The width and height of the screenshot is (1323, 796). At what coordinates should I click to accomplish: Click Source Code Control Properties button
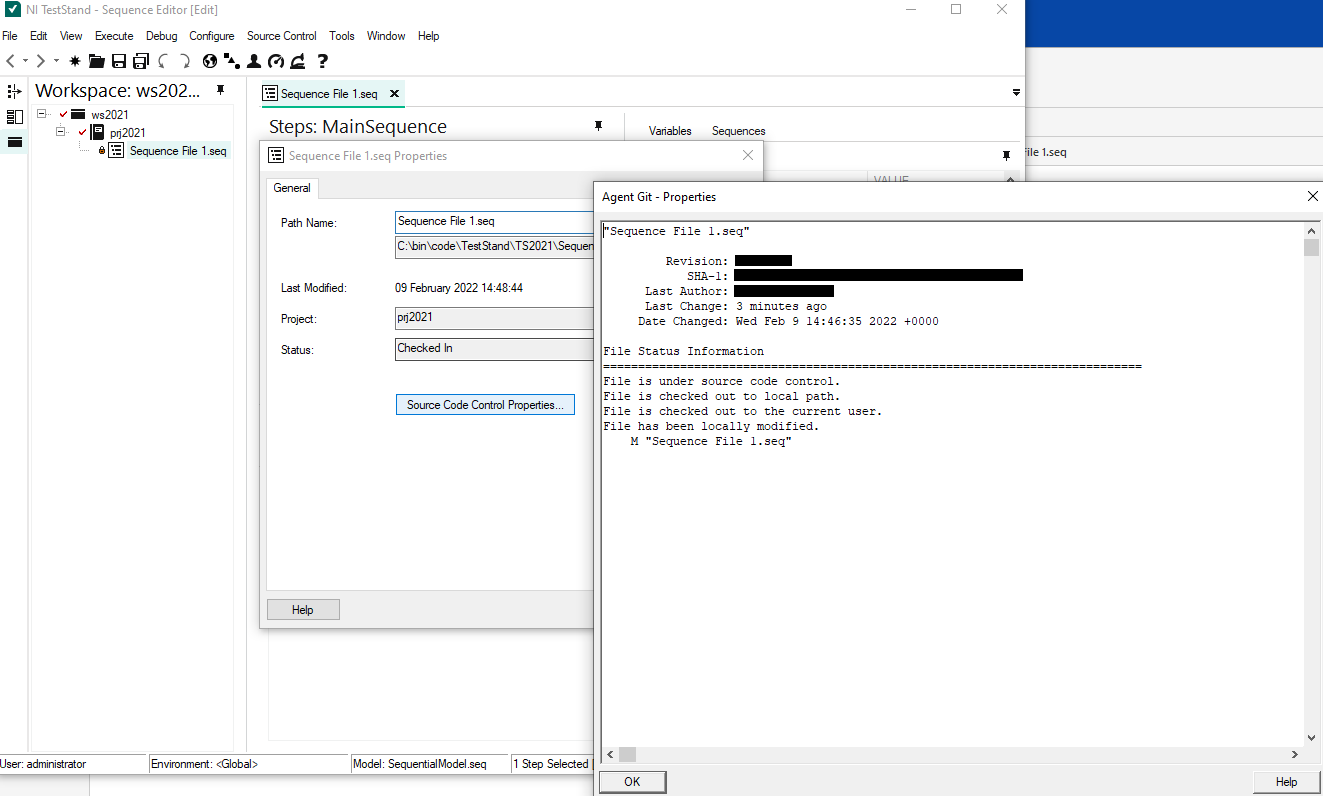[x=485, y=405]
